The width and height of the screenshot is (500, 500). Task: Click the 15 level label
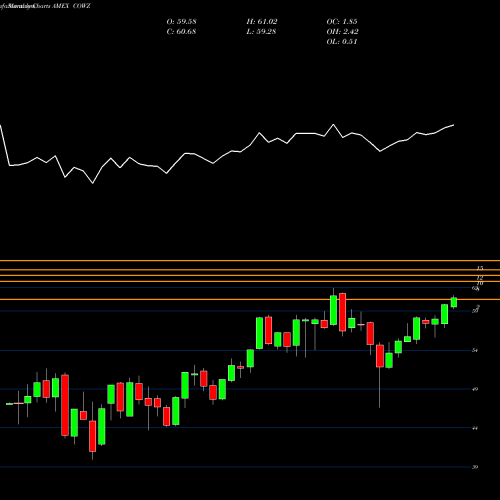click(480, 268)
